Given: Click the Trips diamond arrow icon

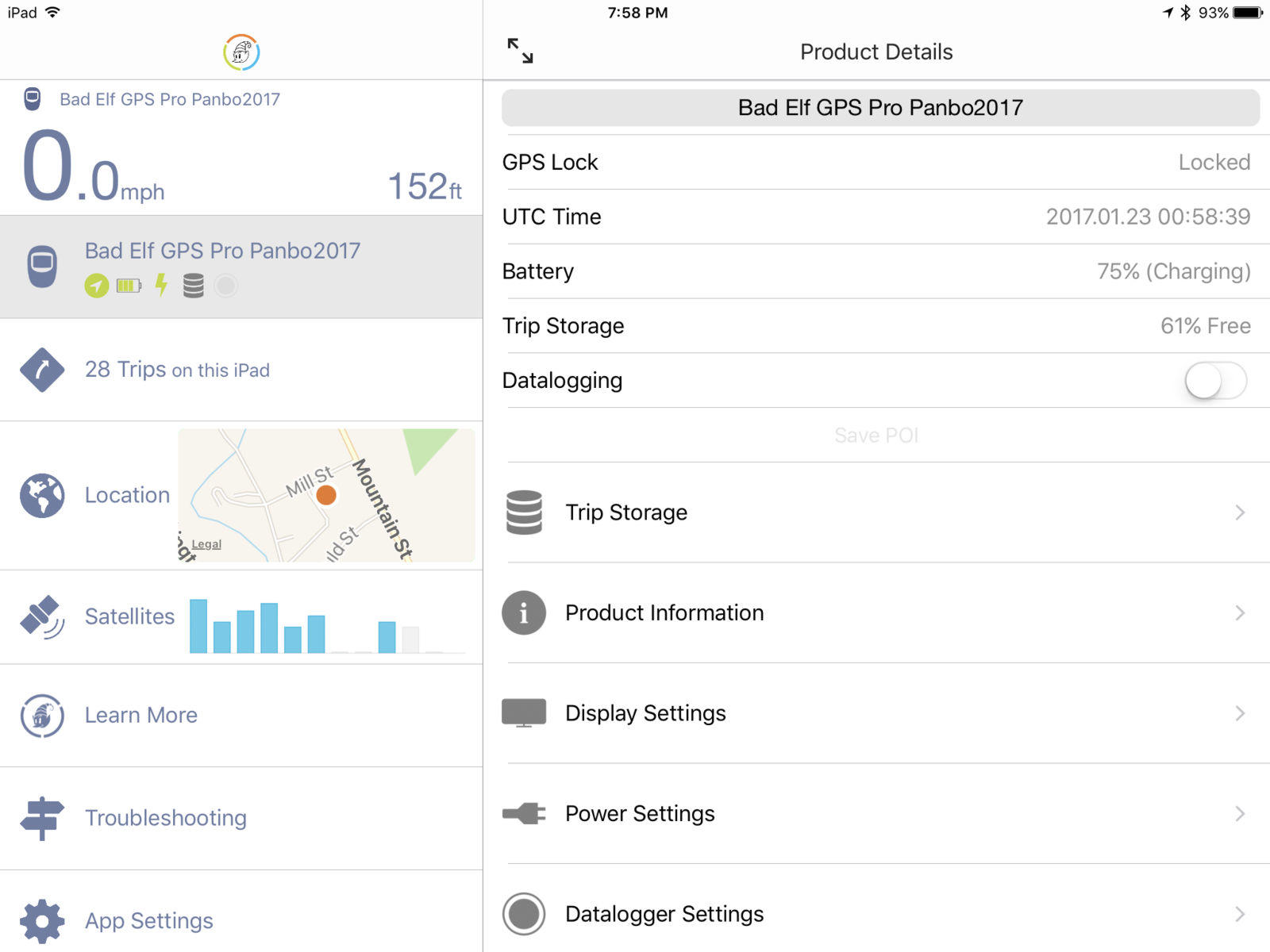Looking at the screenshot, I should 42,370.
